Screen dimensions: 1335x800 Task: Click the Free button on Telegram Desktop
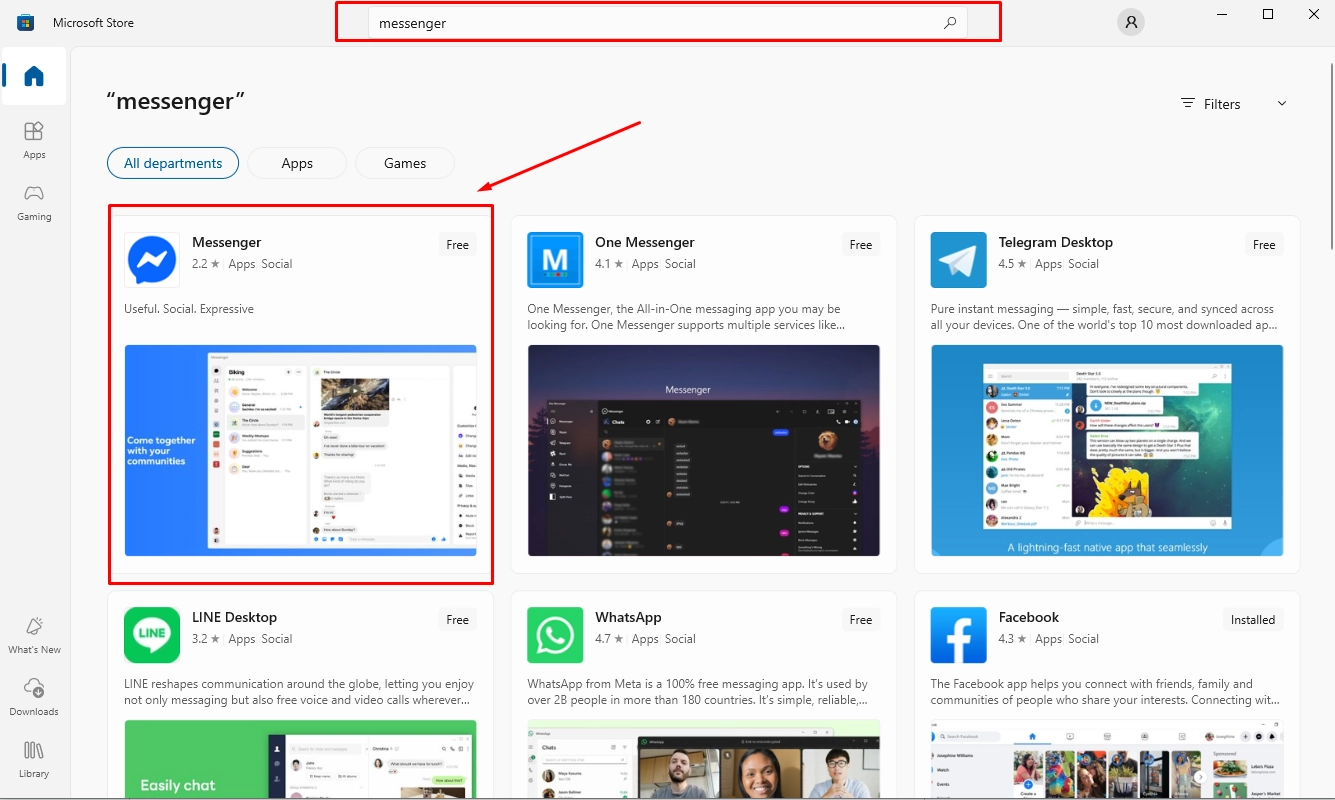pos(1264,245)
